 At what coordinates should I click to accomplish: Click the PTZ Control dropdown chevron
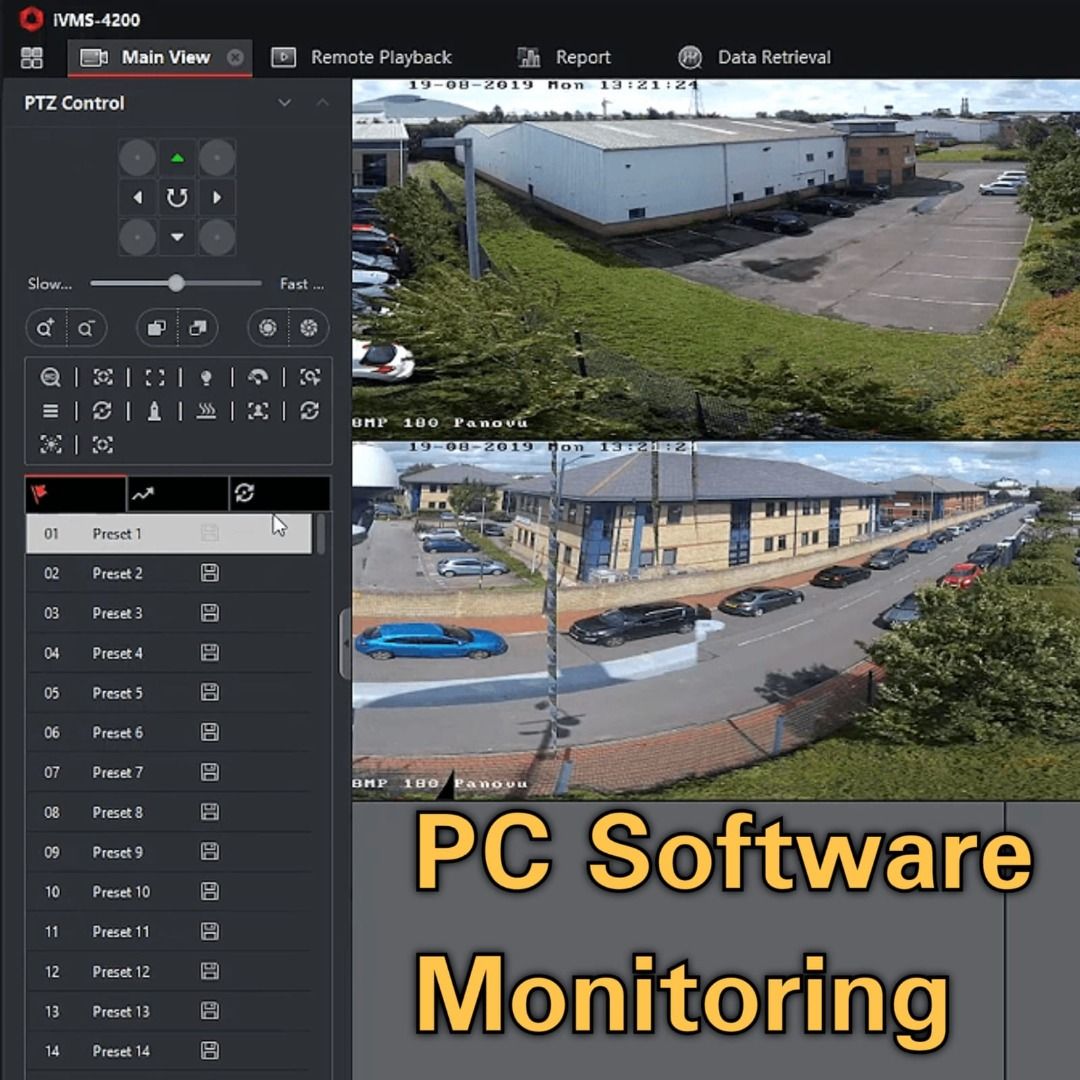[x=285, y=103]
